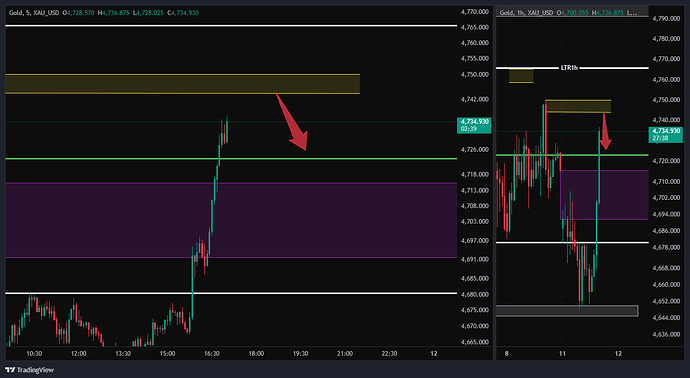Click the 16:30 time axis label
690x378 pixels.
click(x=212, y=354)
